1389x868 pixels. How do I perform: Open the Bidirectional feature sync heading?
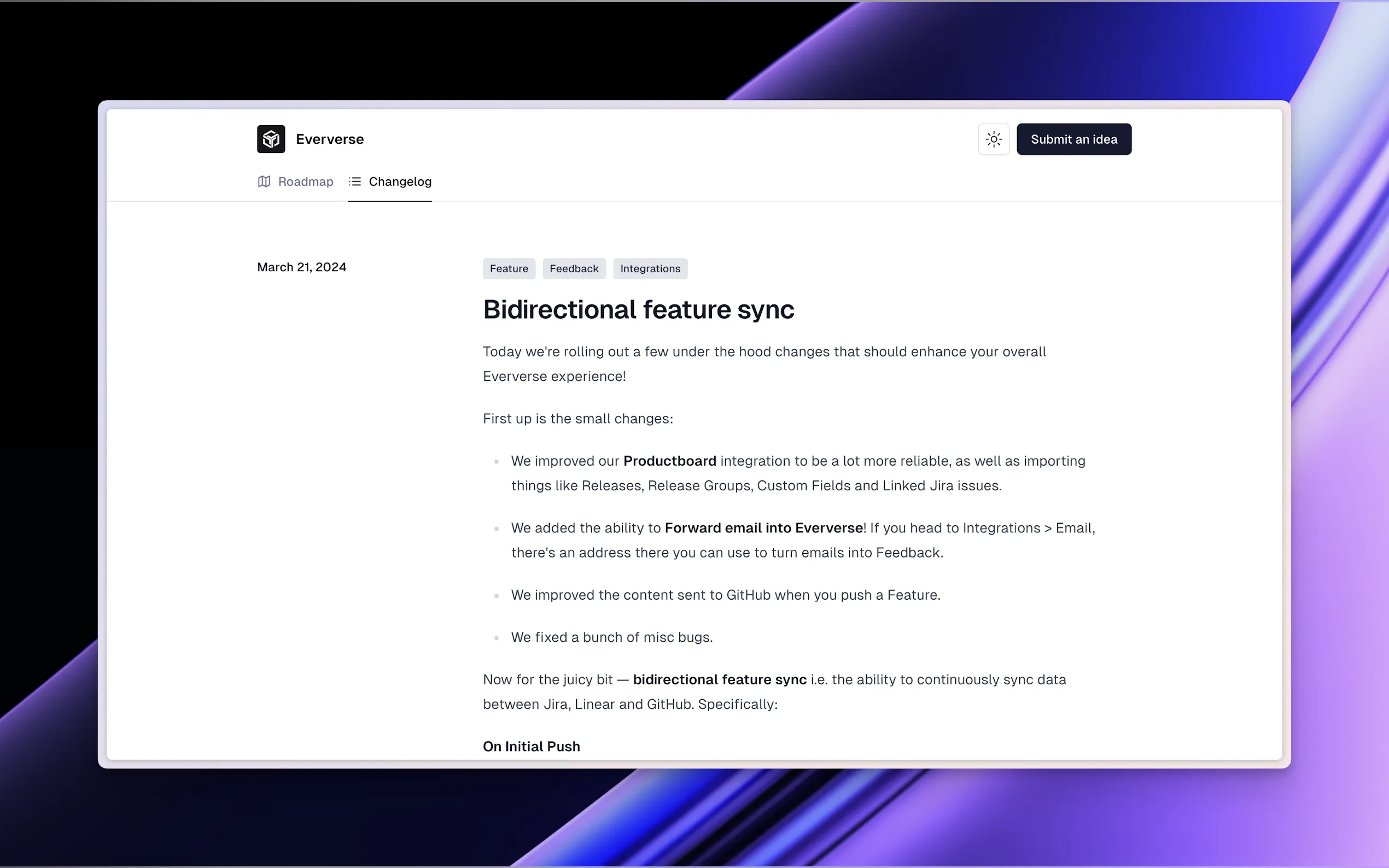tap(638, 309)
